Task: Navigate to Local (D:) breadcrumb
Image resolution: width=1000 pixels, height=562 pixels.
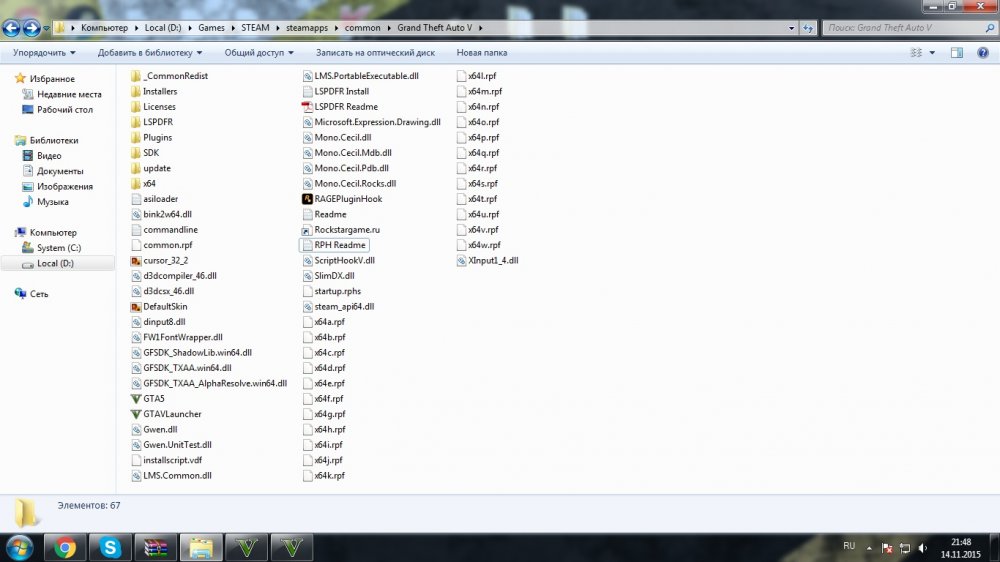Action: [163, 28]
